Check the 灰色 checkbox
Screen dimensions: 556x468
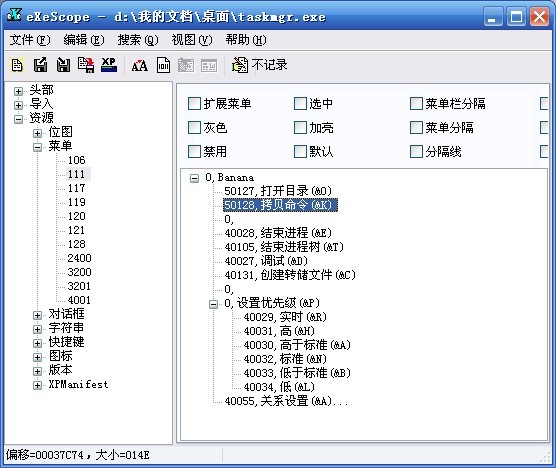click(x=194, y=128)
